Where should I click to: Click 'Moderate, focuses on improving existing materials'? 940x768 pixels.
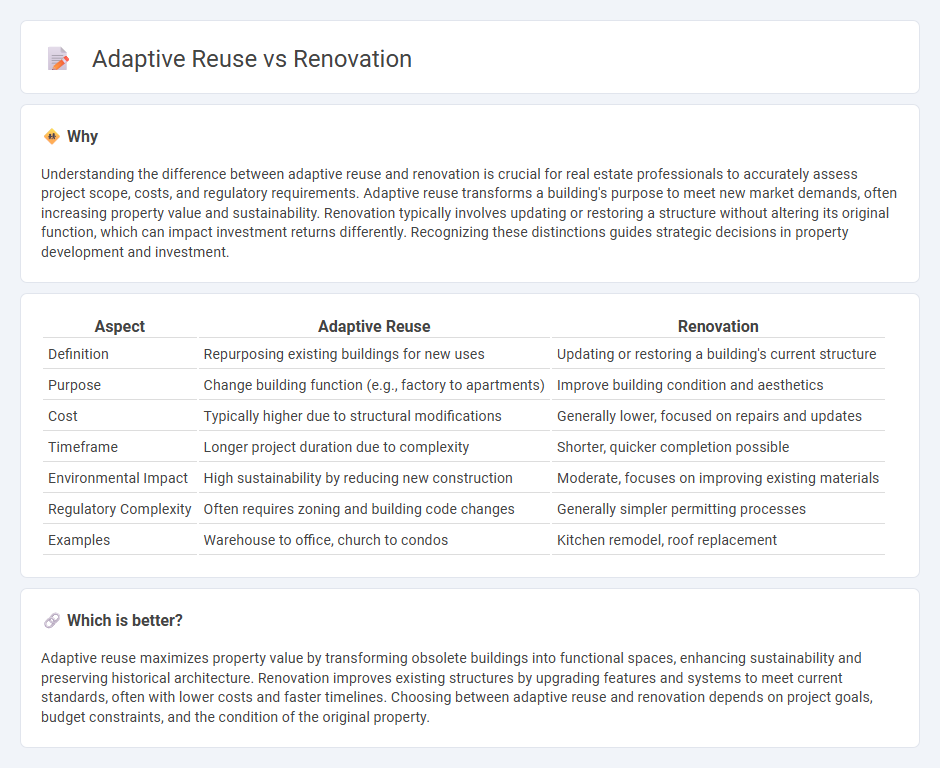coord(718,478)
